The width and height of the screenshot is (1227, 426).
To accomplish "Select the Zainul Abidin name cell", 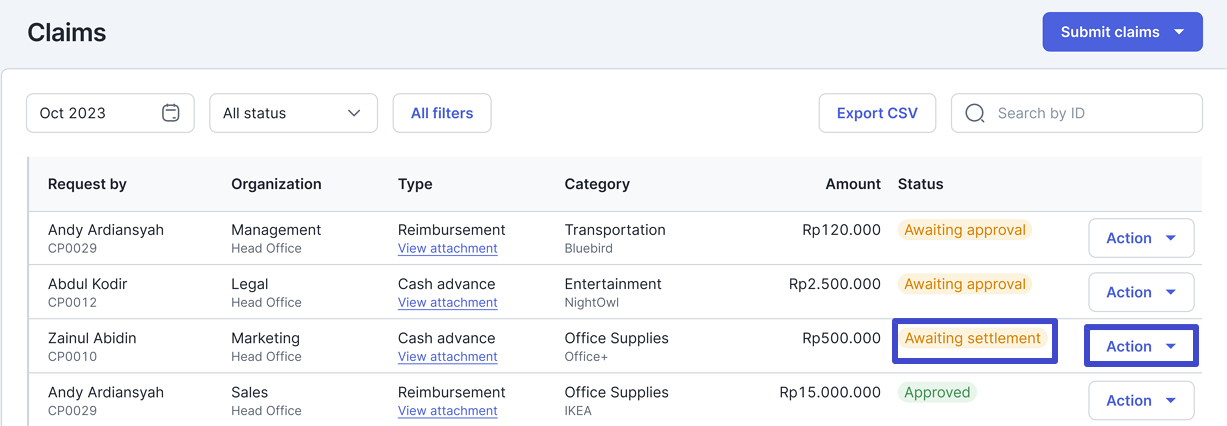I will (x=92, y=338).
